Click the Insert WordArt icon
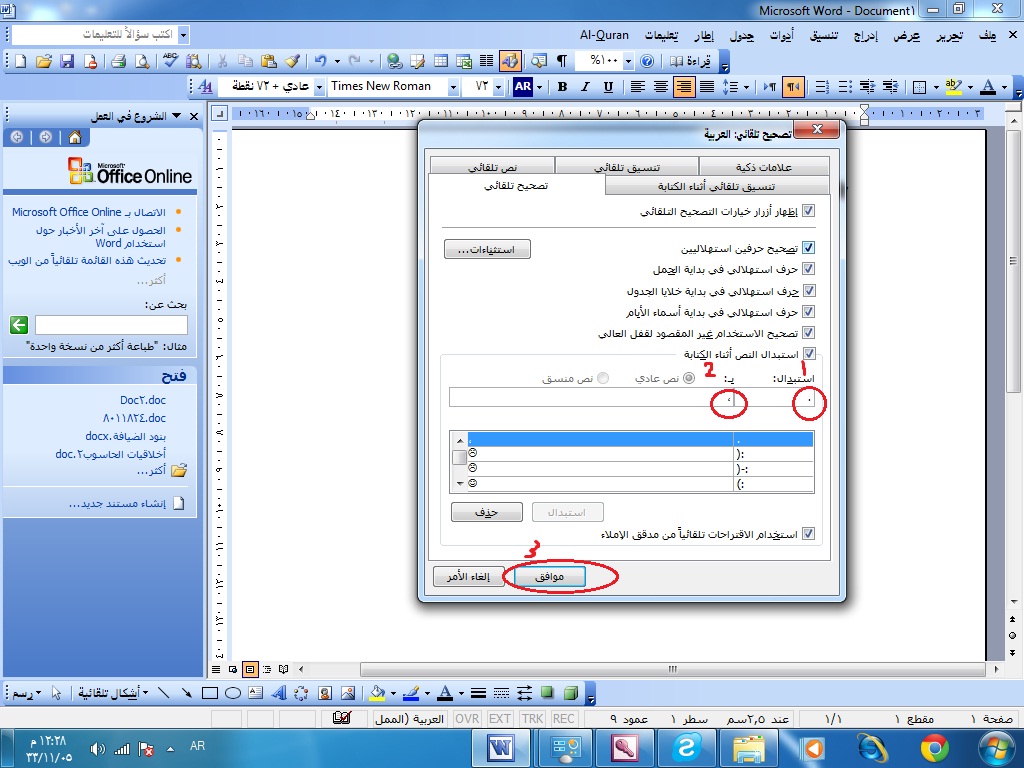Screen dimensions: 1024x768 [x=278, y=693]
